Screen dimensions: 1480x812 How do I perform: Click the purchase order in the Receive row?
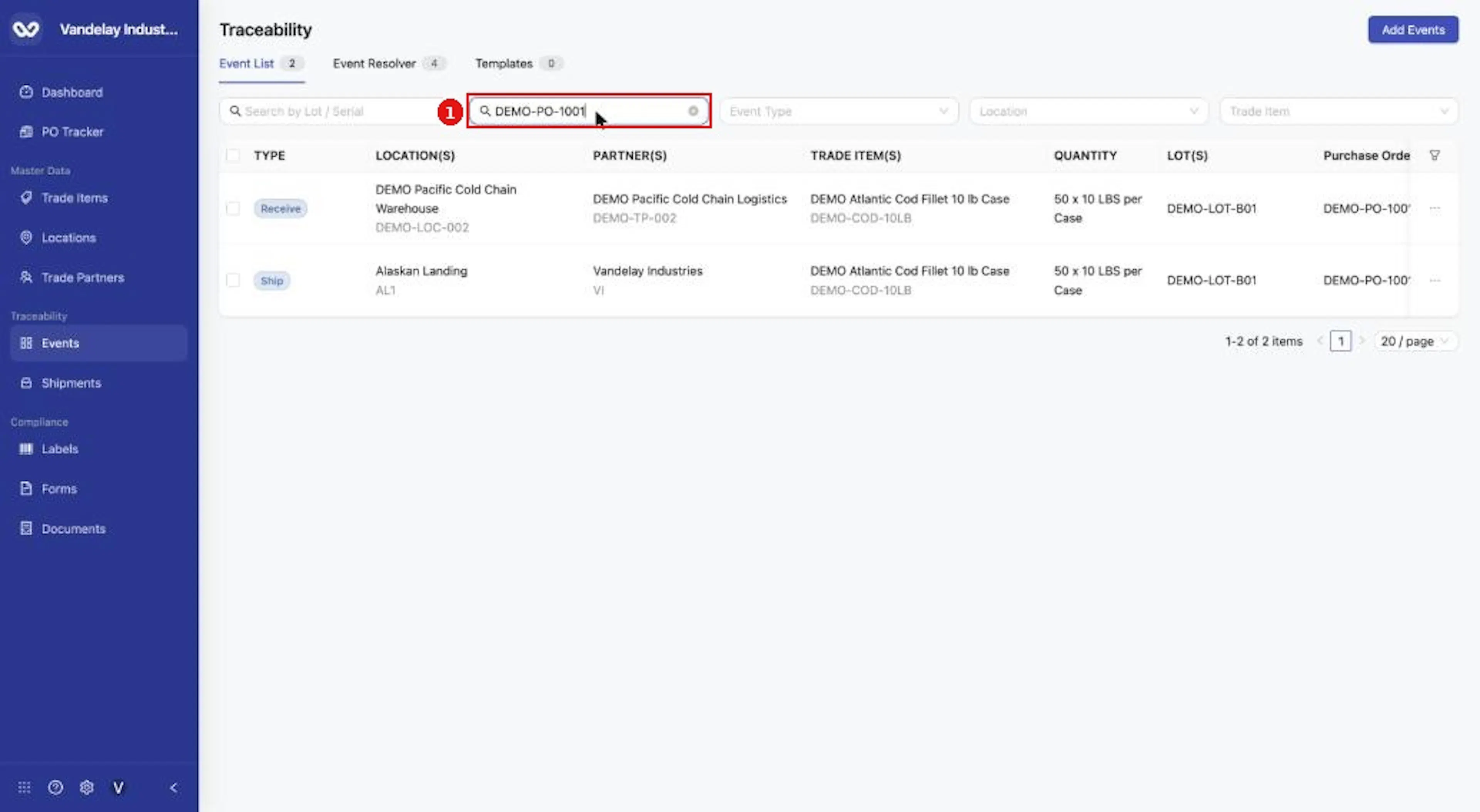coord(1366,208)
